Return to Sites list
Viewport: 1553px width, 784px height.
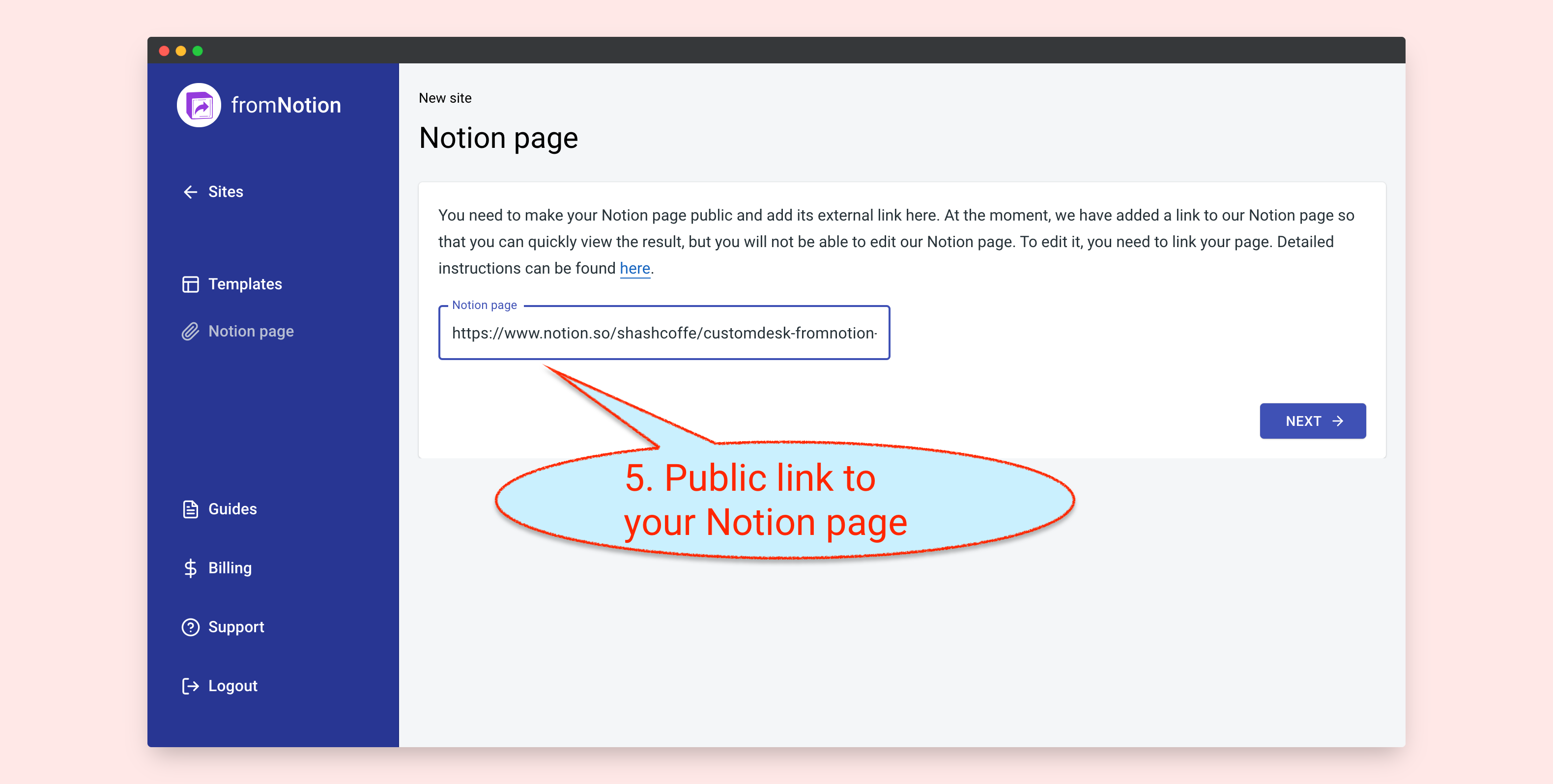coord(226,192)
